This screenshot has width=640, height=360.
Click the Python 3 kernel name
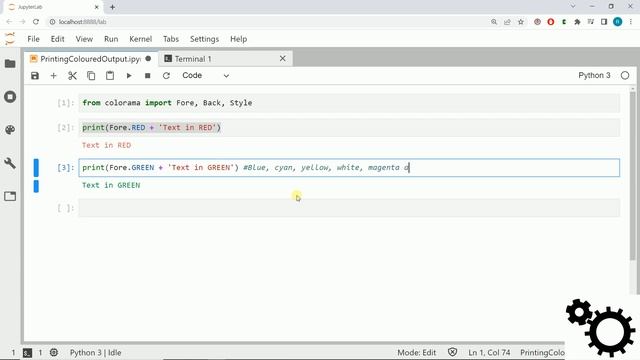click(594, 76)
